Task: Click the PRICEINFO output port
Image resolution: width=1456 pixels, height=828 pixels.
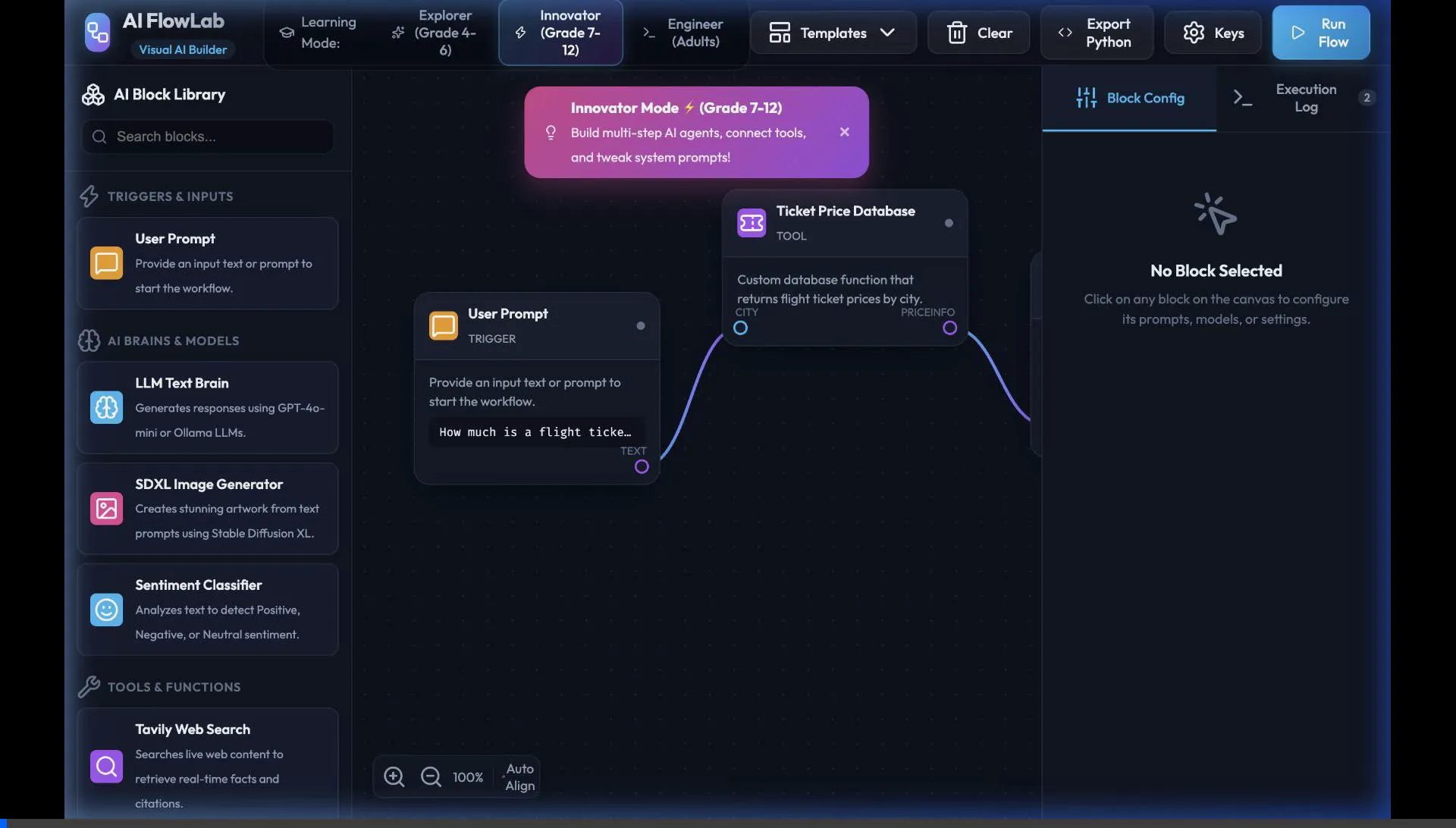Action: point(949,328)
